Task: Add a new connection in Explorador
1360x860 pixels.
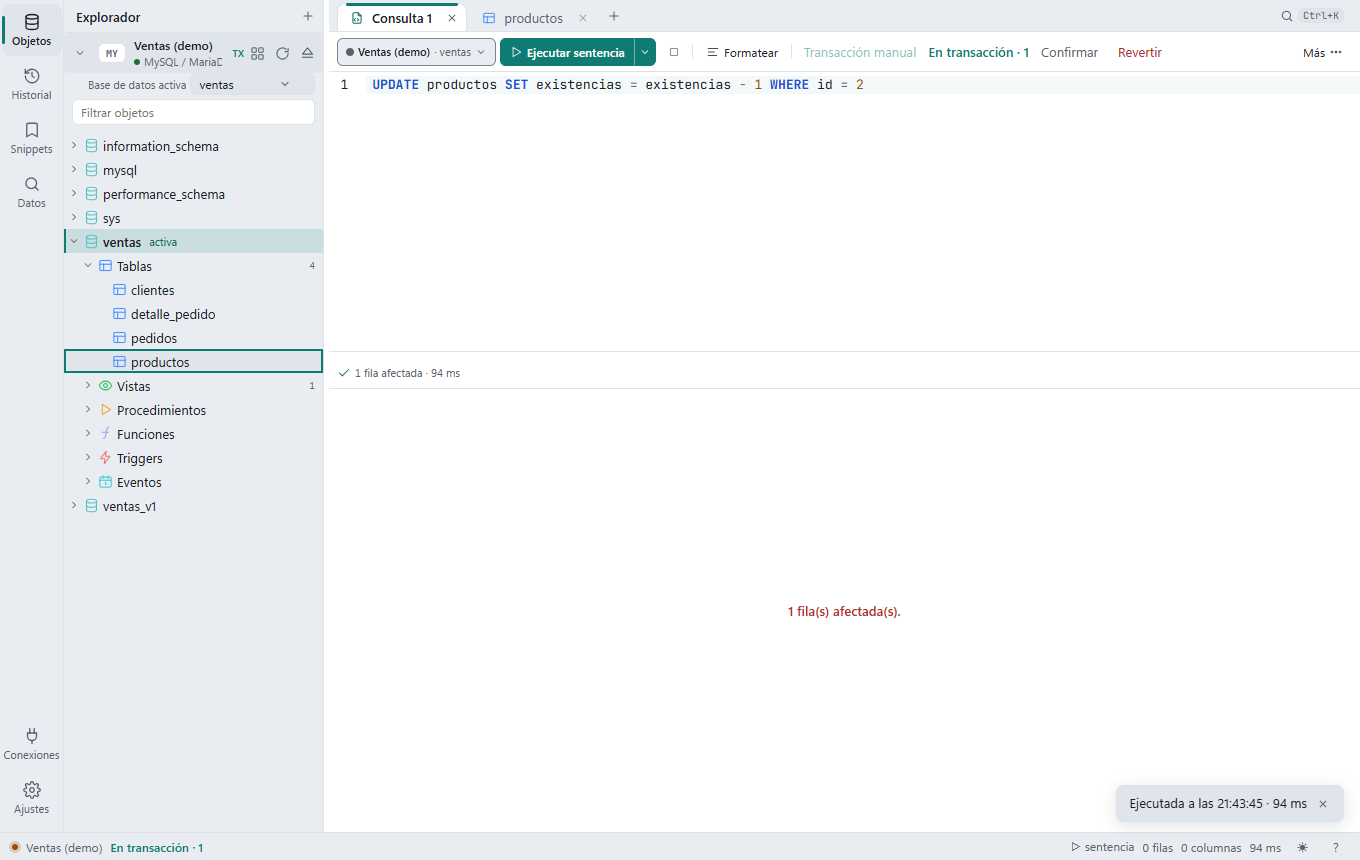Action: pyautogui.click(x=308, y=17)
